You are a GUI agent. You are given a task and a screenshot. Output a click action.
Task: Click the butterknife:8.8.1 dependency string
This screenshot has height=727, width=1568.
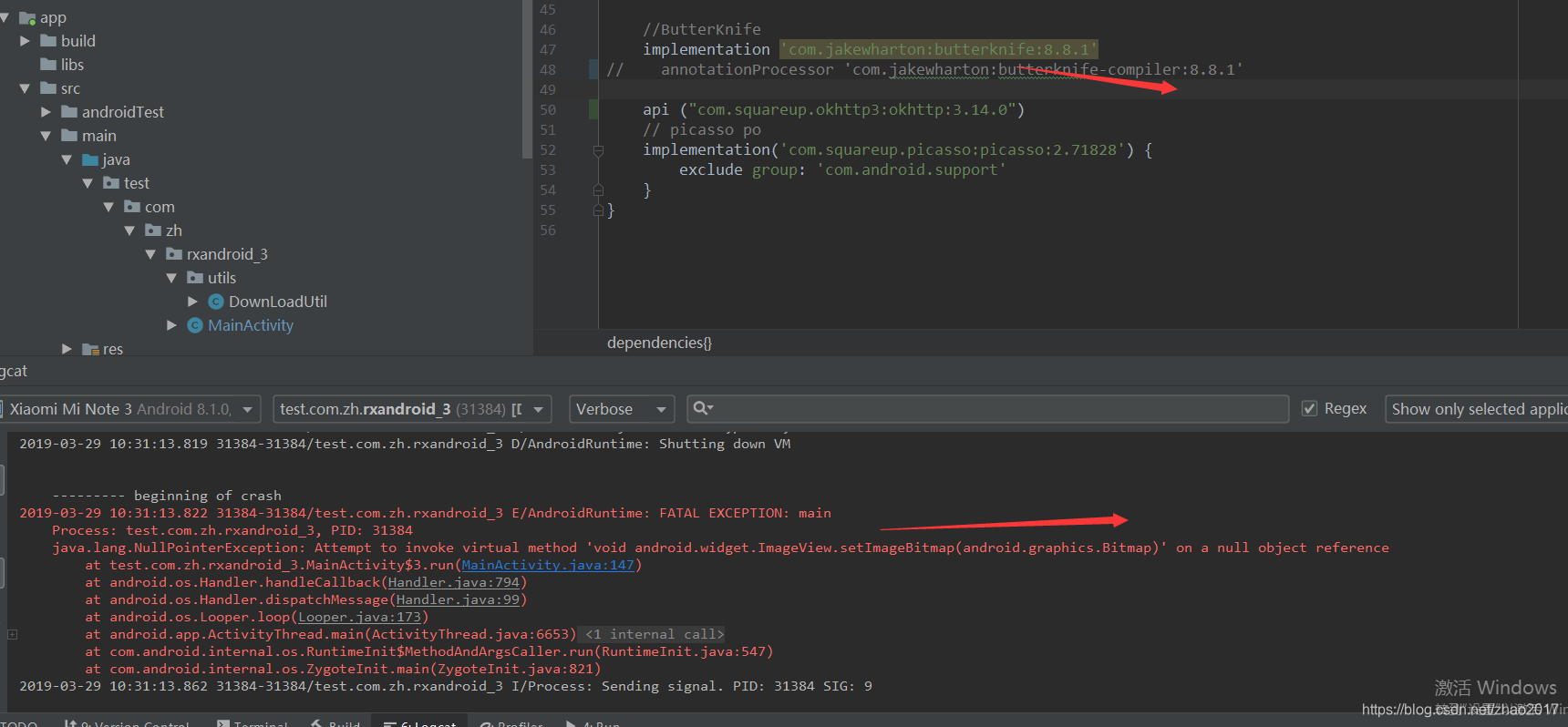pyautogui.click(x=939, y=49)
